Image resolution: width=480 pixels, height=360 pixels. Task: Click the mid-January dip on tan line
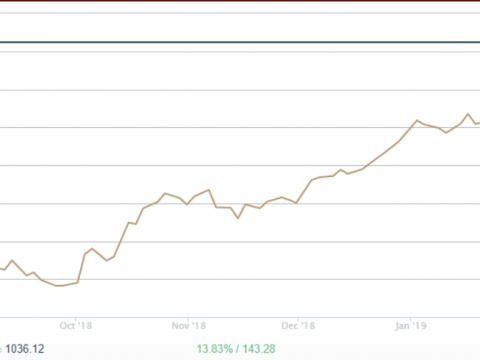coord(446,133)
